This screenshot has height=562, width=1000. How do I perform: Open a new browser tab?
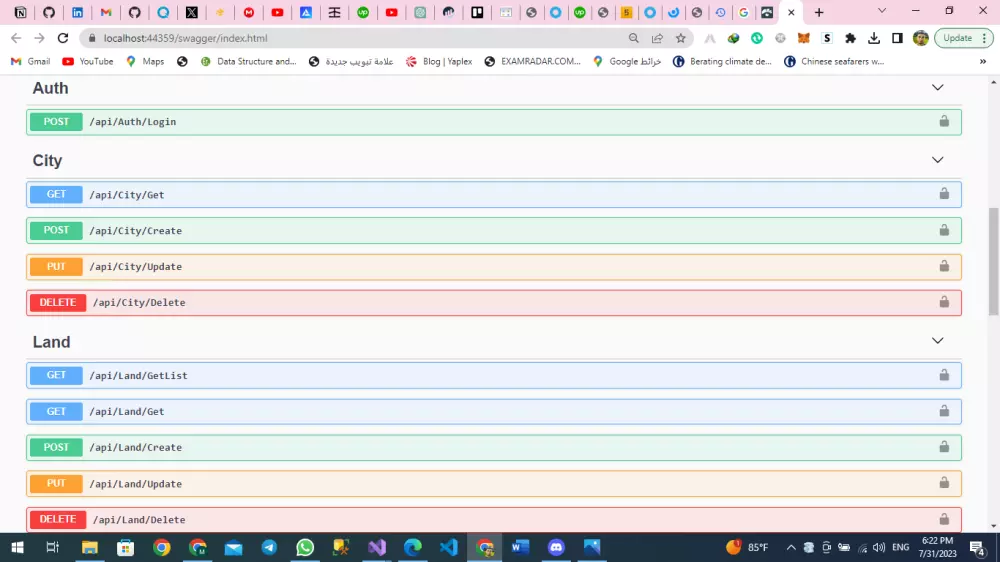(x=819, y=12)
